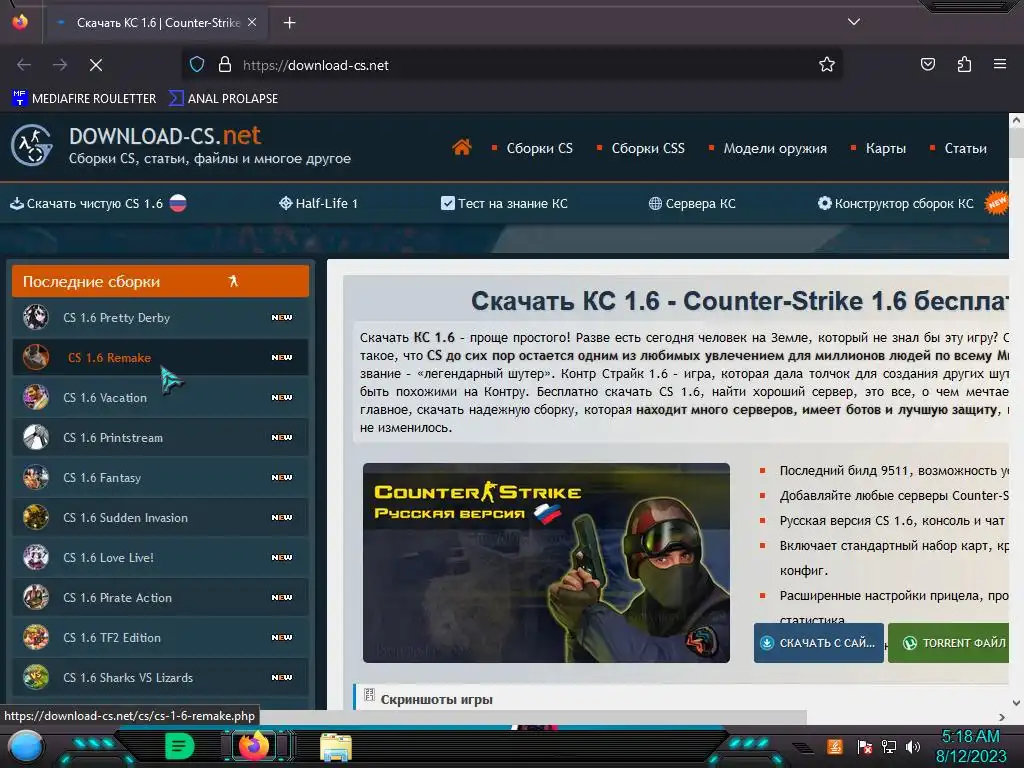Open the Windows Start orb

click(x=25, y=746)
